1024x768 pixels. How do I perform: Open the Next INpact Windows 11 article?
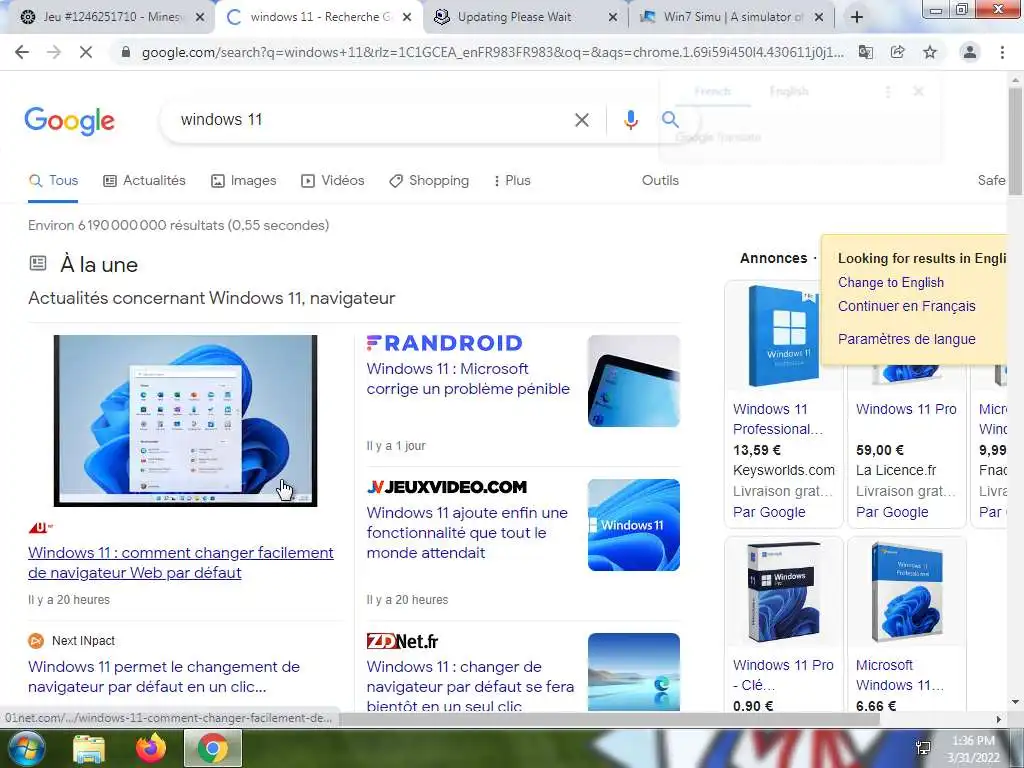point(164,677)
